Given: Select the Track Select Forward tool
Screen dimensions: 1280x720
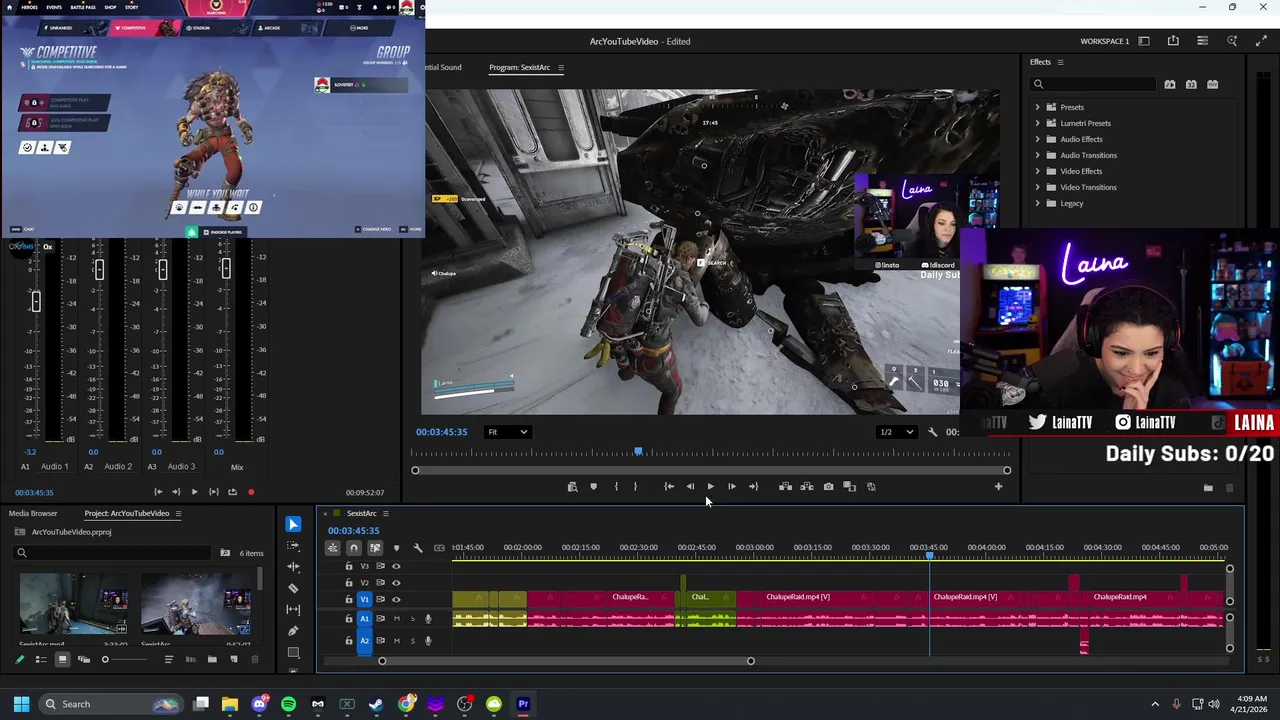Looking at the screenshot, I should click(x=293, y=546).
